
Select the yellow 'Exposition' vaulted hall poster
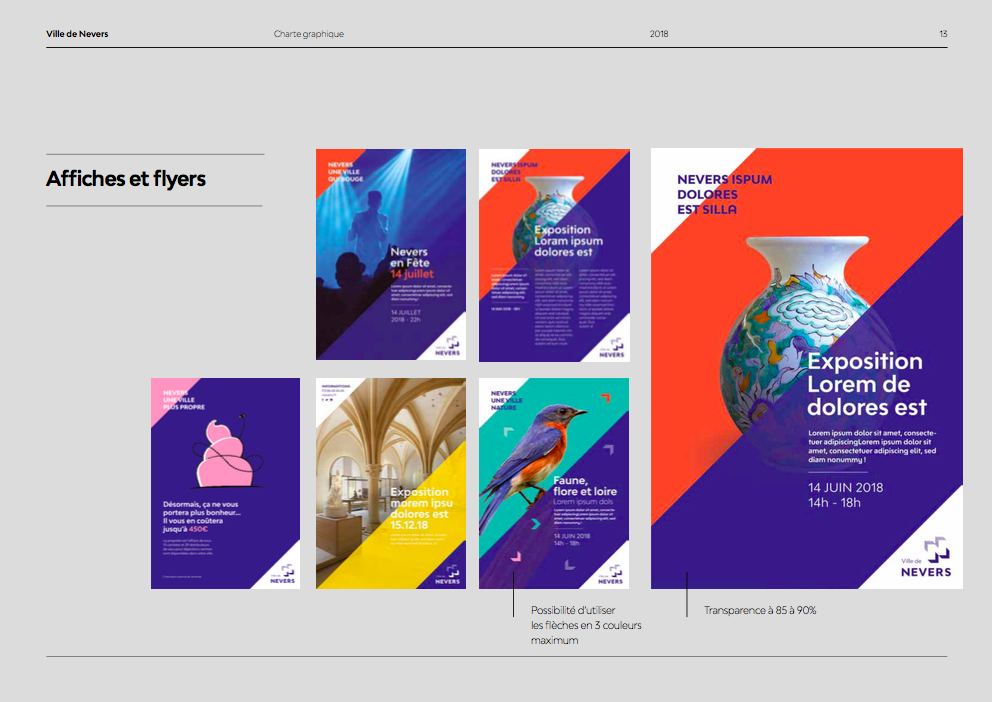click(x=391, y=483)
